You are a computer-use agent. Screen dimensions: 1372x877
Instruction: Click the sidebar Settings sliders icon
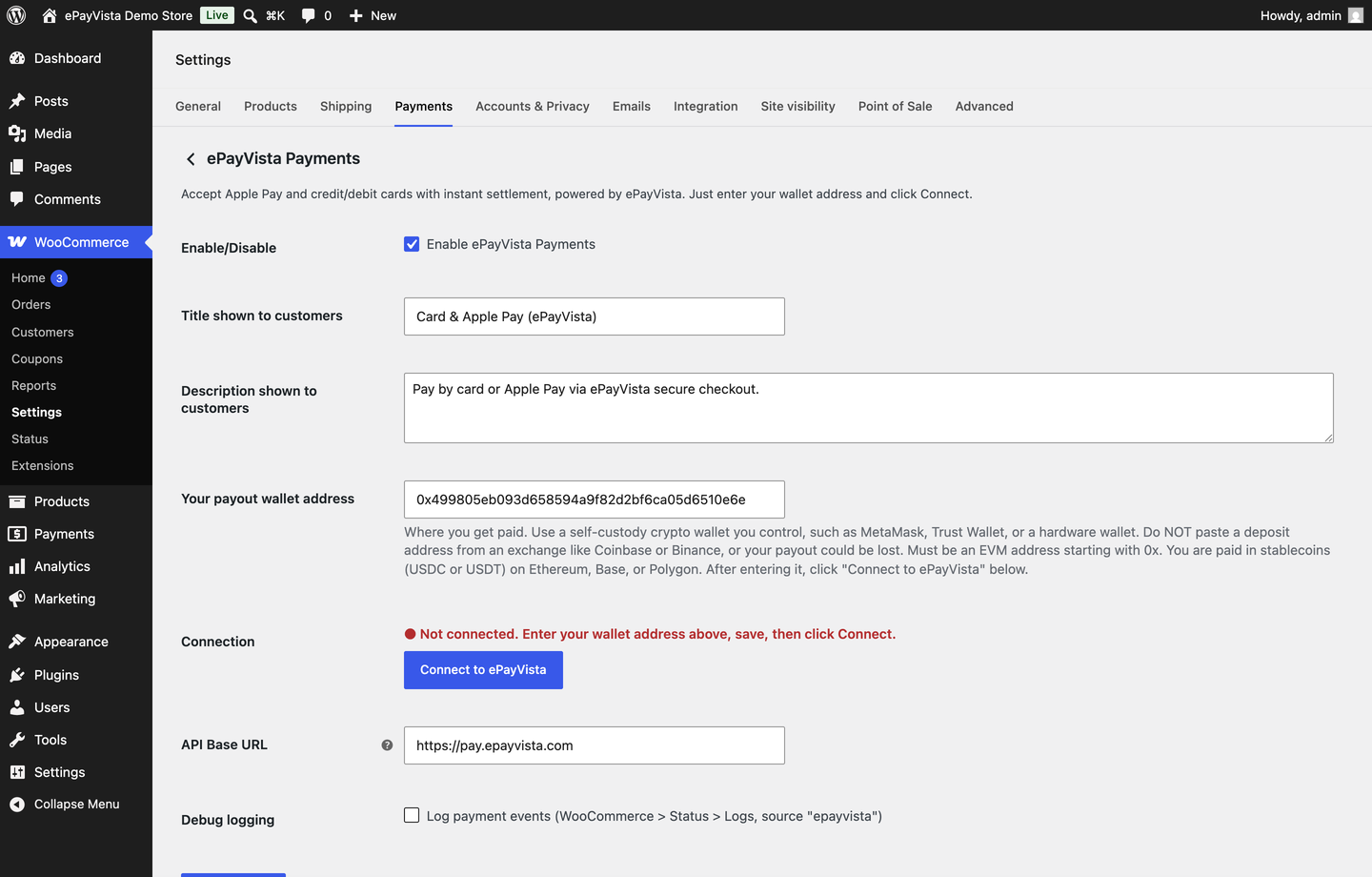17,772
